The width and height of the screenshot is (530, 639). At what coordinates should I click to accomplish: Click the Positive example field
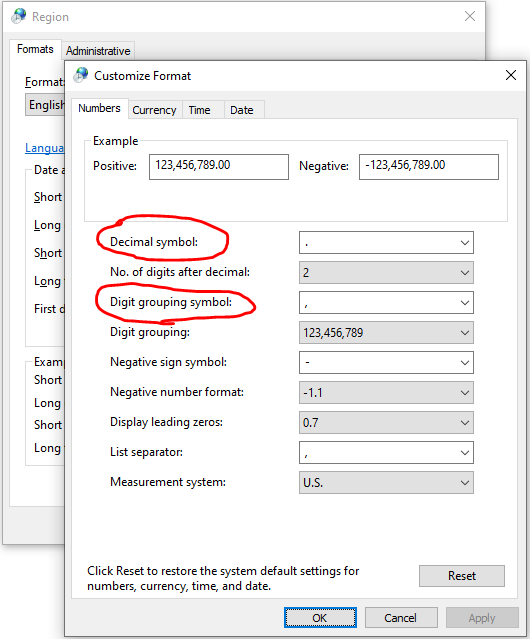coord(219,167)
